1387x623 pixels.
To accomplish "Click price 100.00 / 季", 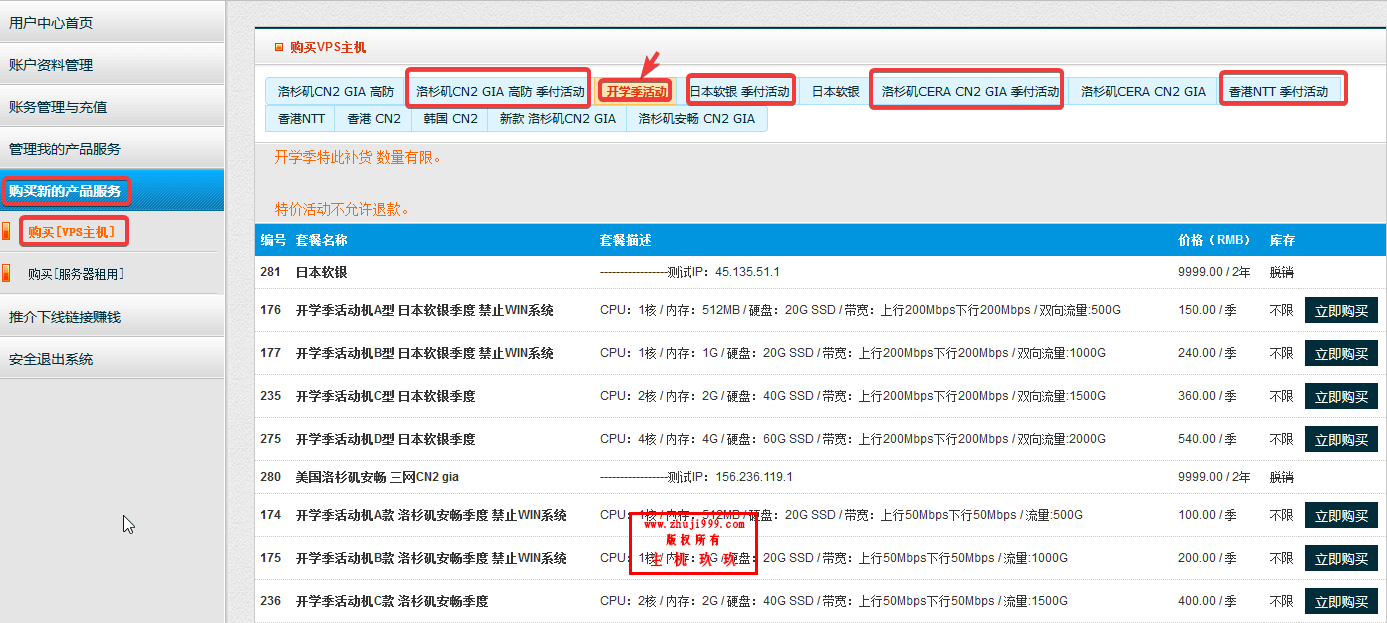I will click(x=1208, y=515).
